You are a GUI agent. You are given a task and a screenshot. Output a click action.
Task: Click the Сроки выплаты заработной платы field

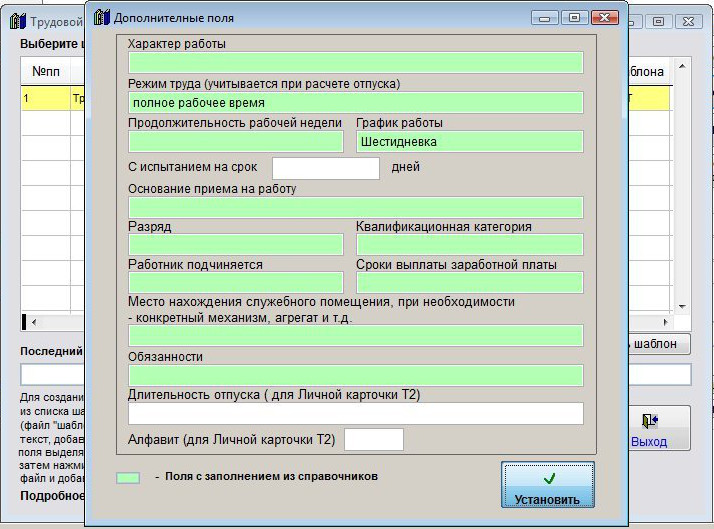point(469,283)
